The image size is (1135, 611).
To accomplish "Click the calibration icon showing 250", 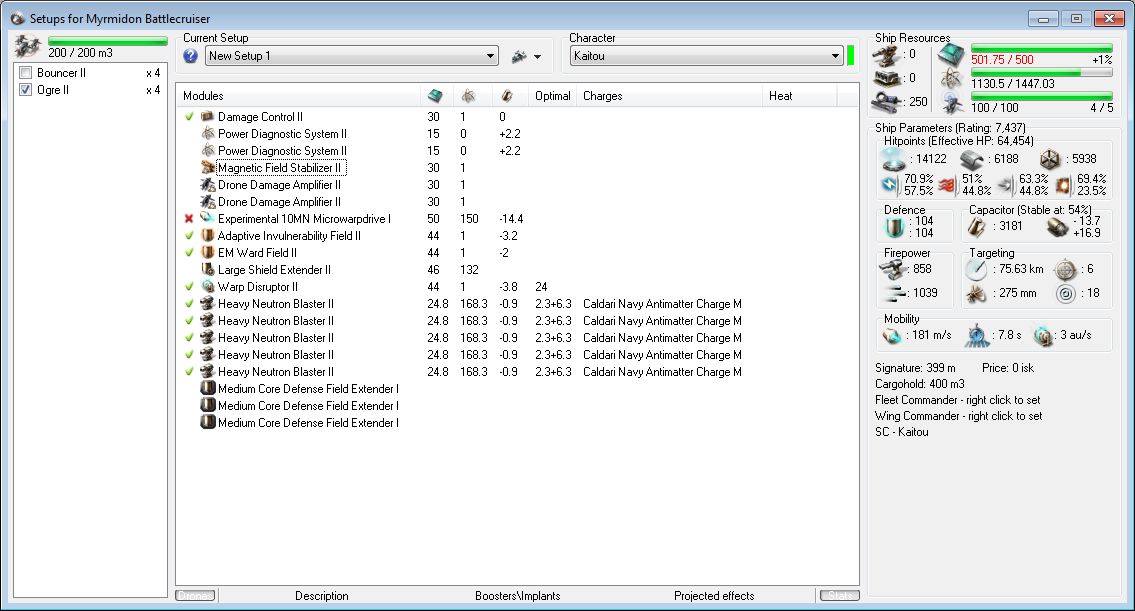I will 886,101.
